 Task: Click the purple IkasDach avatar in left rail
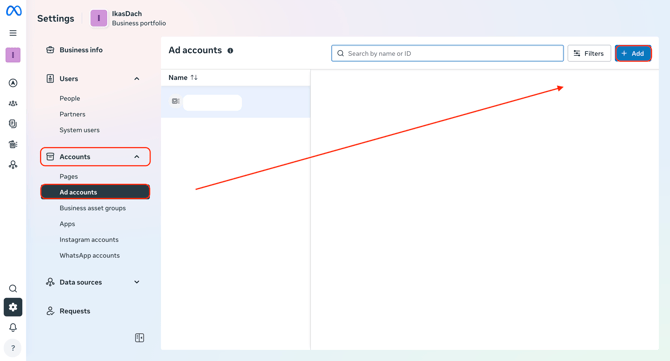(13, 55)
